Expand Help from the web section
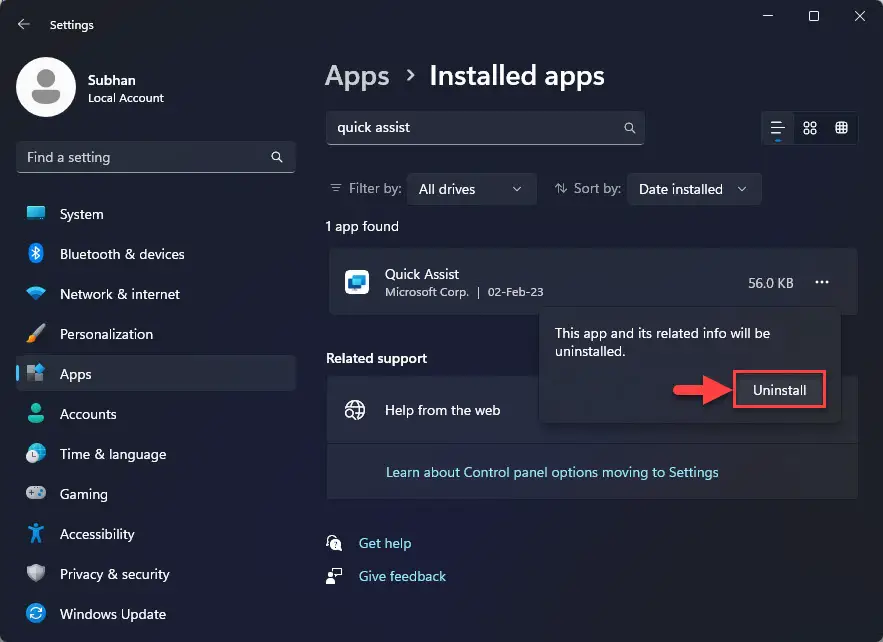The width and height of the screenshot is (883, 642). tap(442, 410)
